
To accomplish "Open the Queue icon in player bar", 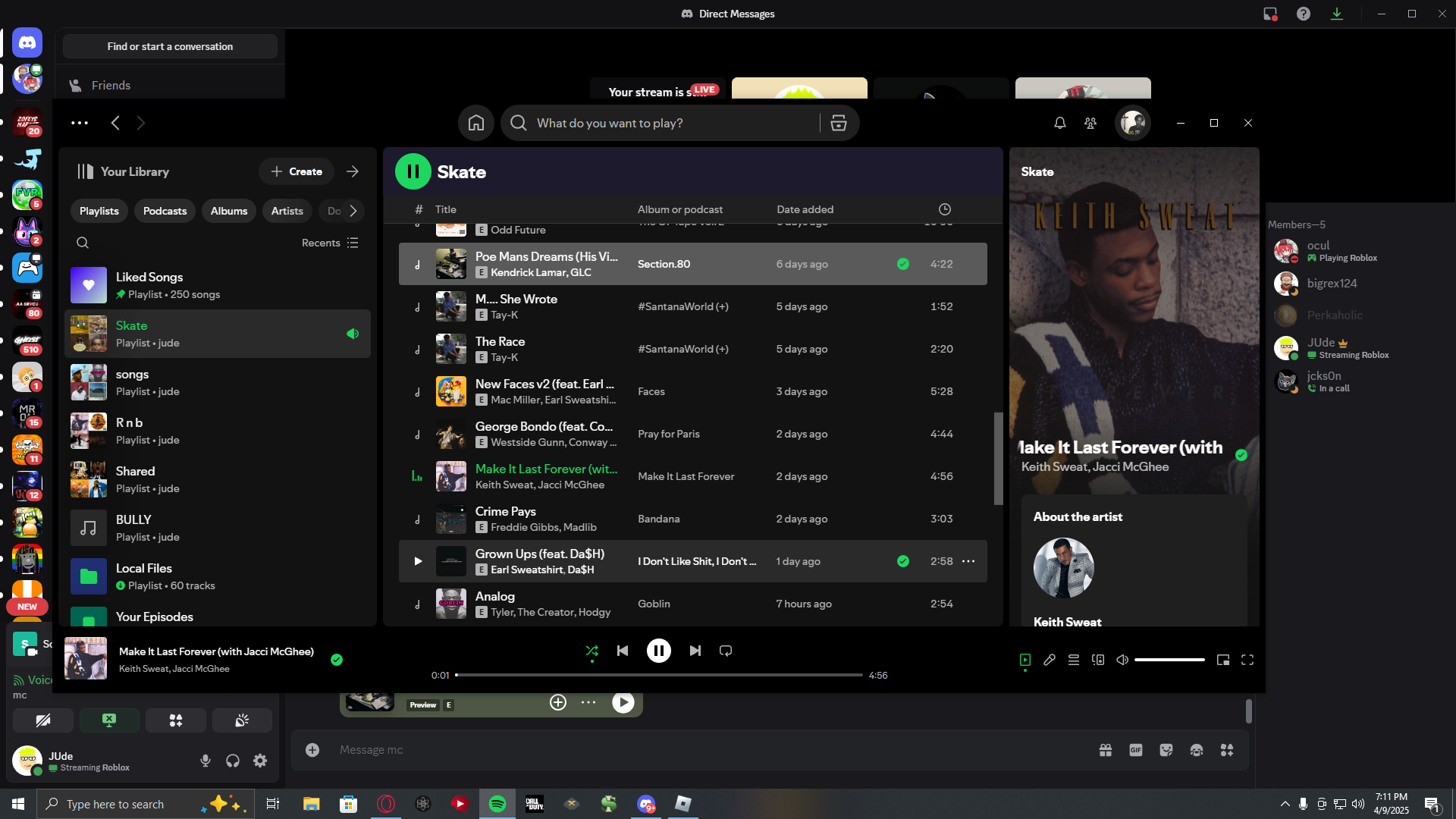I will point(1074,660).
